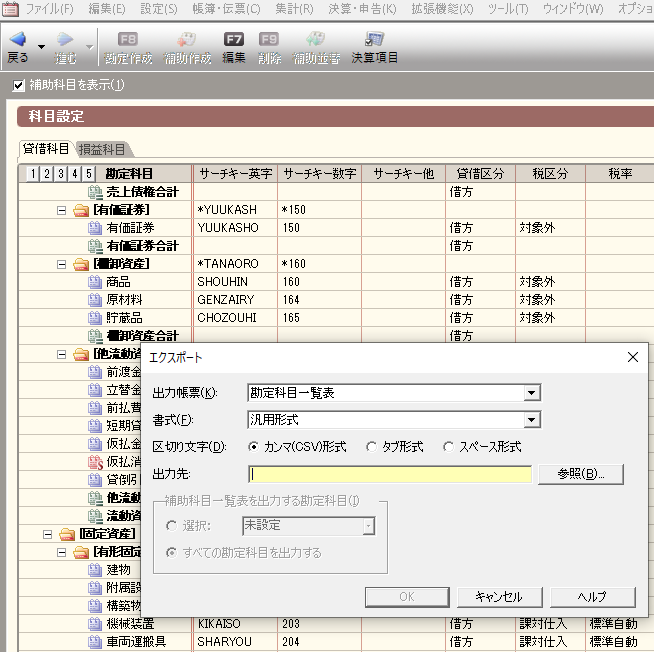Click the folder icon of [棚卸資産]
This screenshot has height=652, width=654.
click(81, 264)
